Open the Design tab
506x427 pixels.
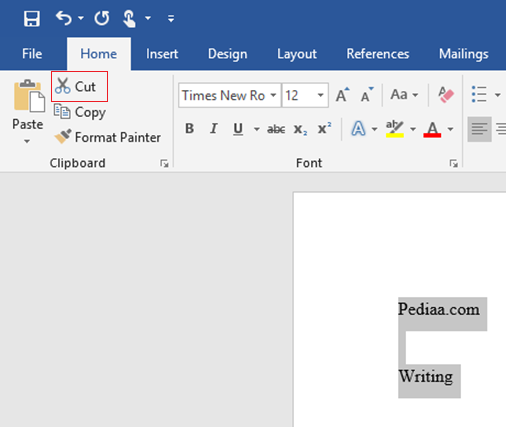pos(228,54)
